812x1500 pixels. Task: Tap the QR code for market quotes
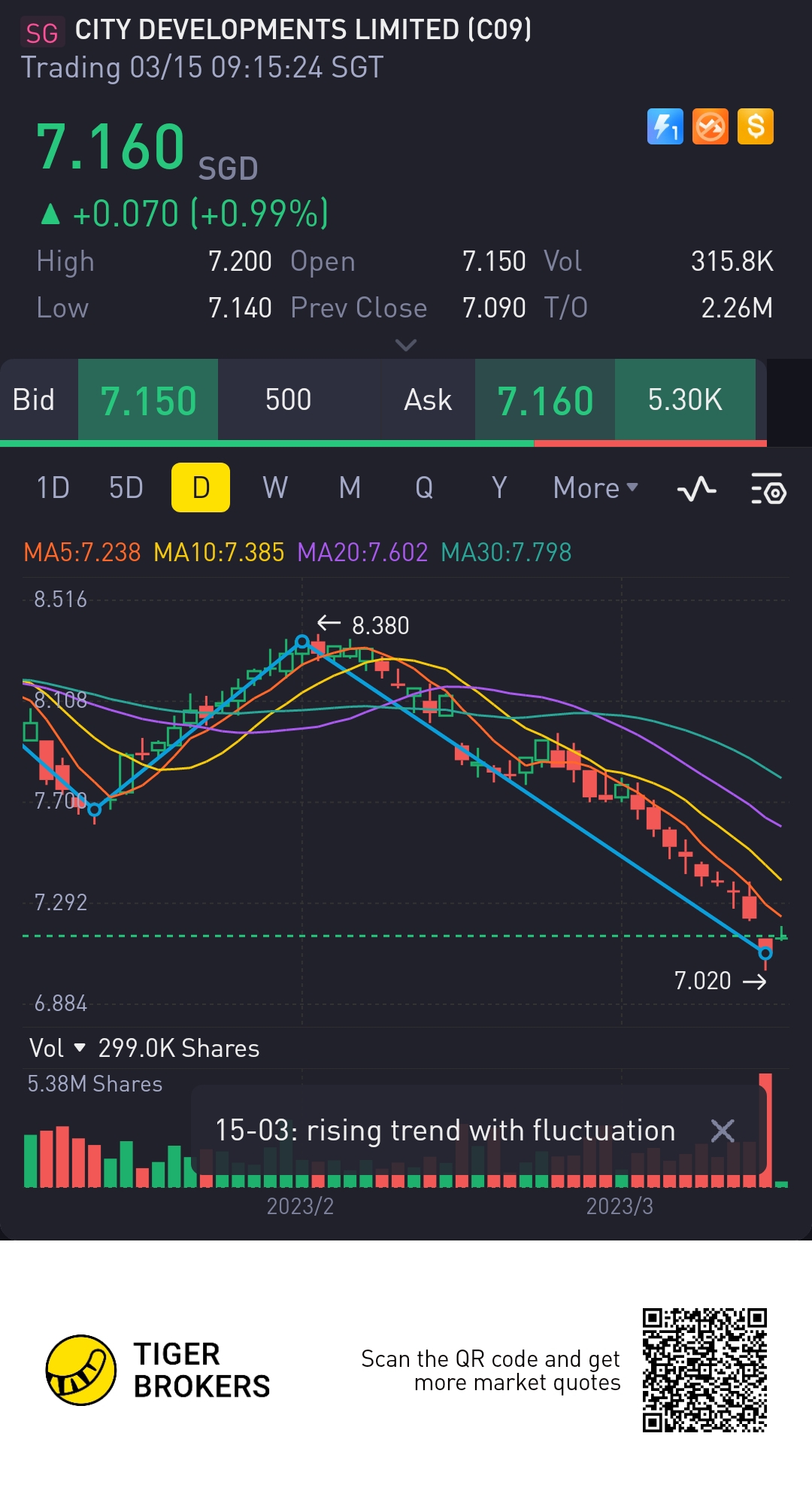(704, 1370)
